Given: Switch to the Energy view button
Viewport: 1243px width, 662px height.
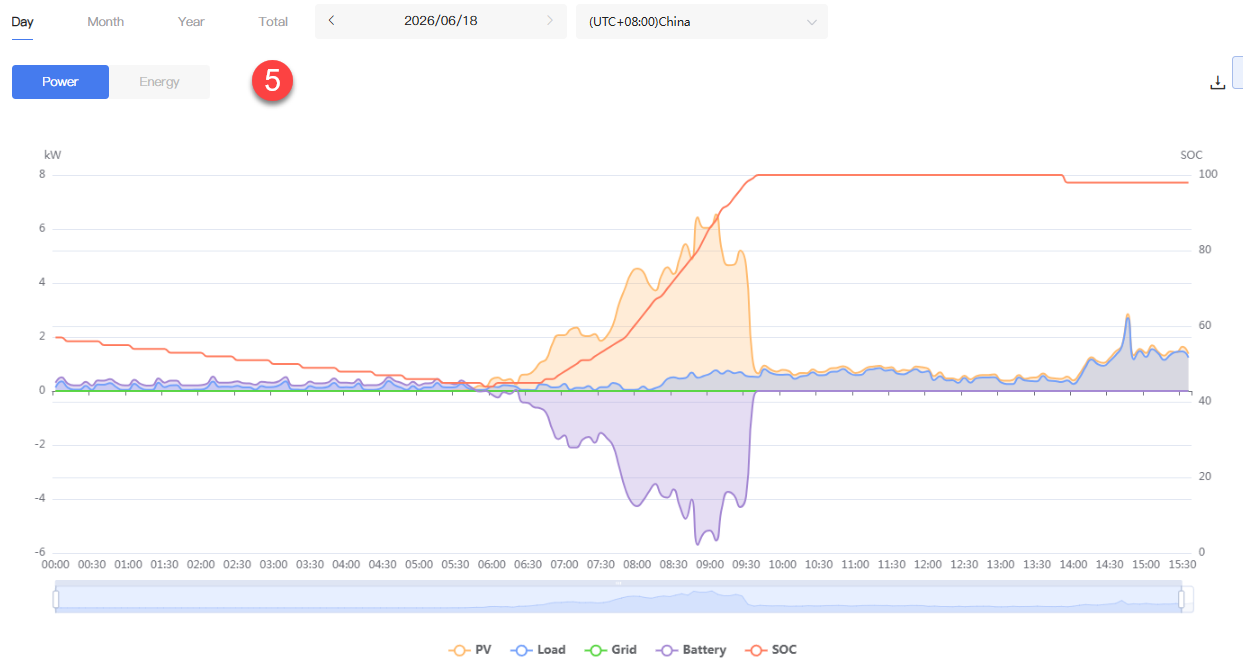Looking at the screenshot, I should [159, 82].
